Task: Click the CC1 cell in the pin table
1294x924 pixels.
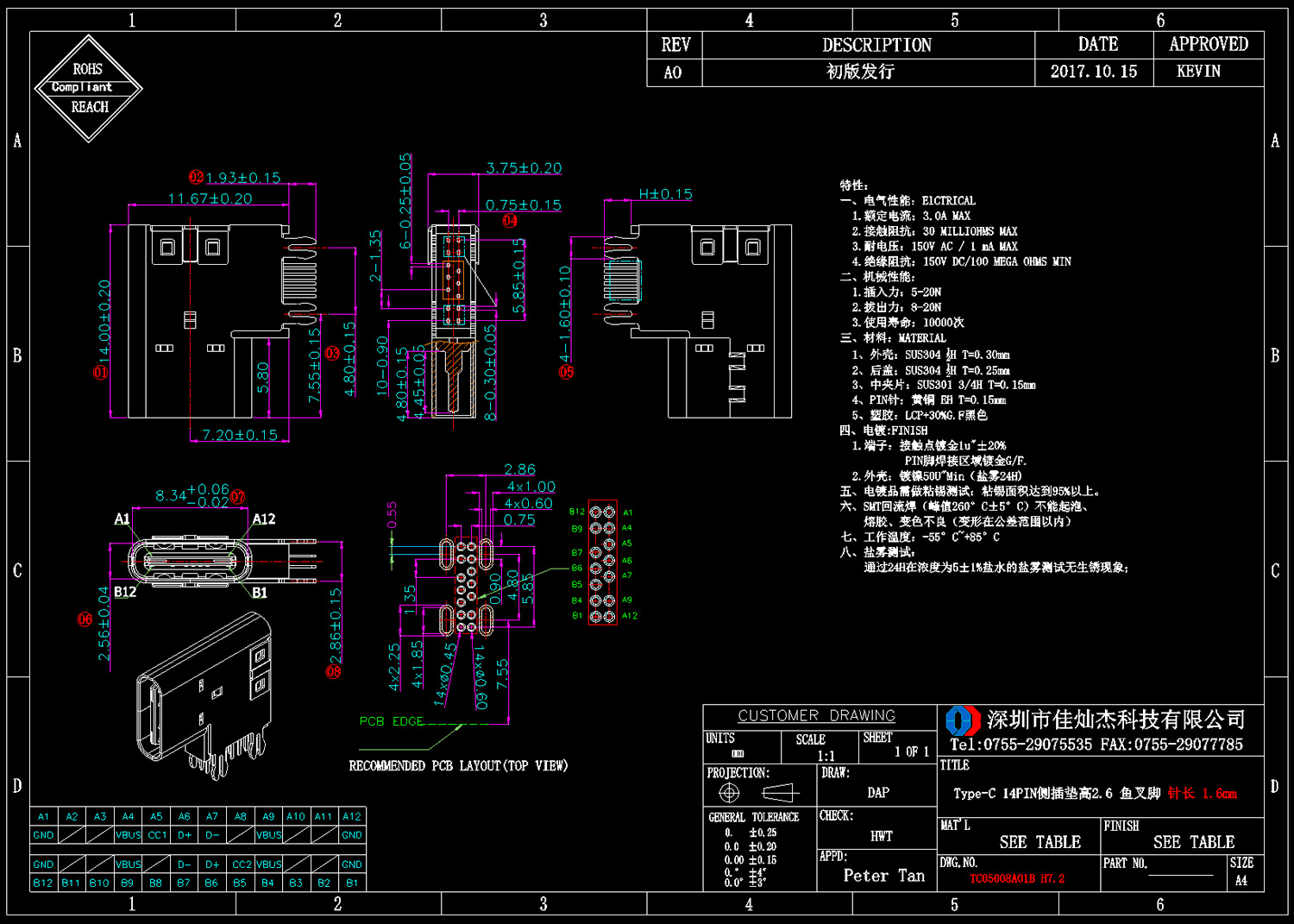Action: (156, 835)
